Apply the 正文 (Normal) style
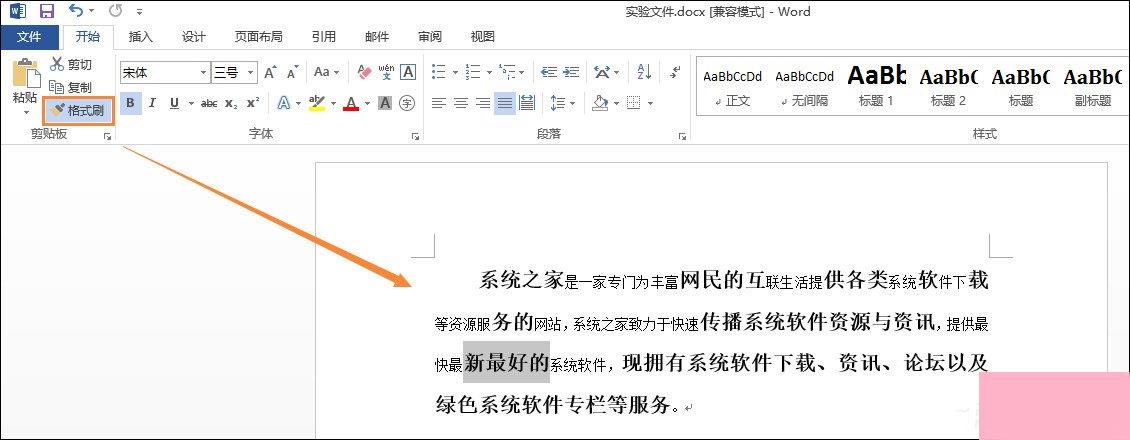This screenshot has width=1130, height=440. click(x=732, y=86)
